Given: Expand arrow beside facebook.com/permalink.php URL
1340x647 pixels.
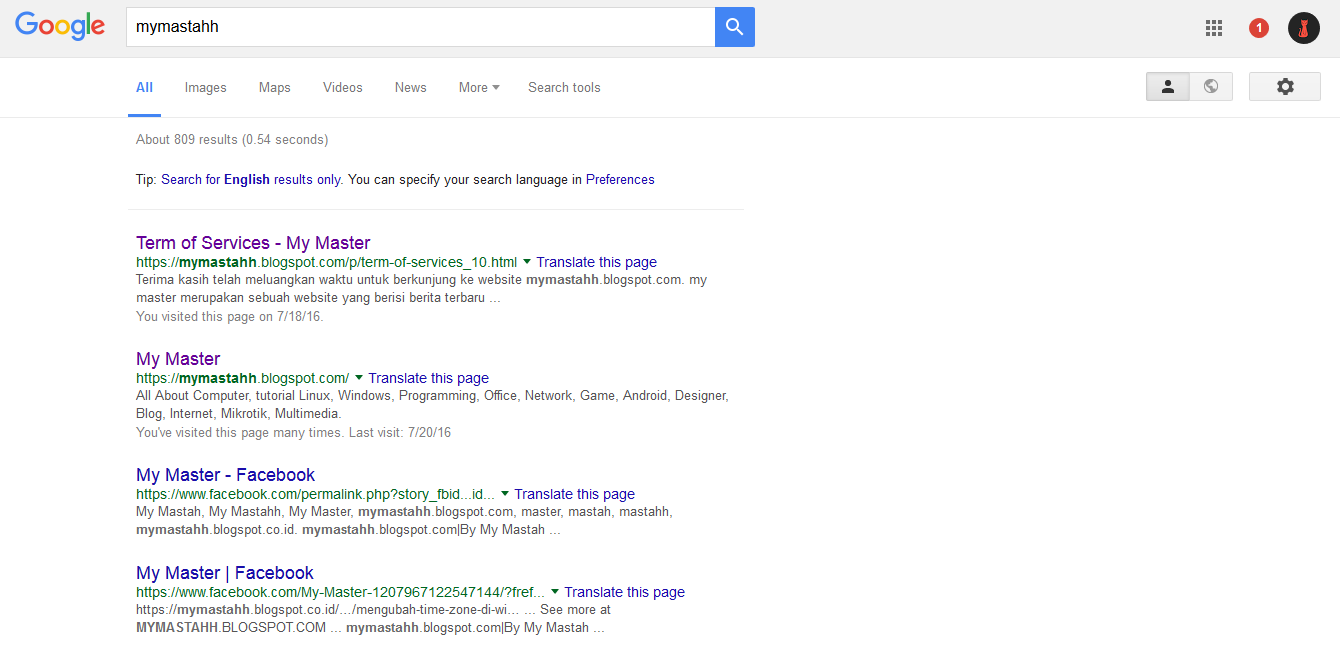Looking at the screenshot, I should point(505,494).
